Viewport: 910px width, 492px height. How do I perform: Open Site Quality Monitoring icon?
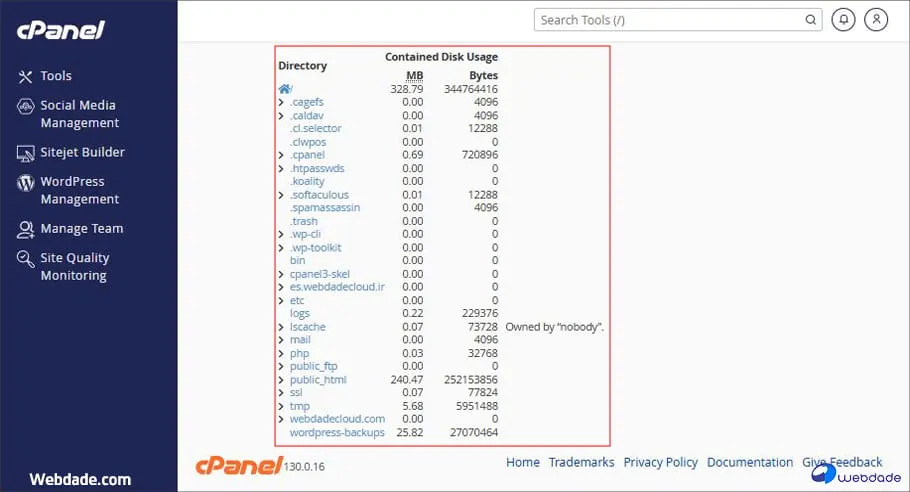[x=25, y=258]
